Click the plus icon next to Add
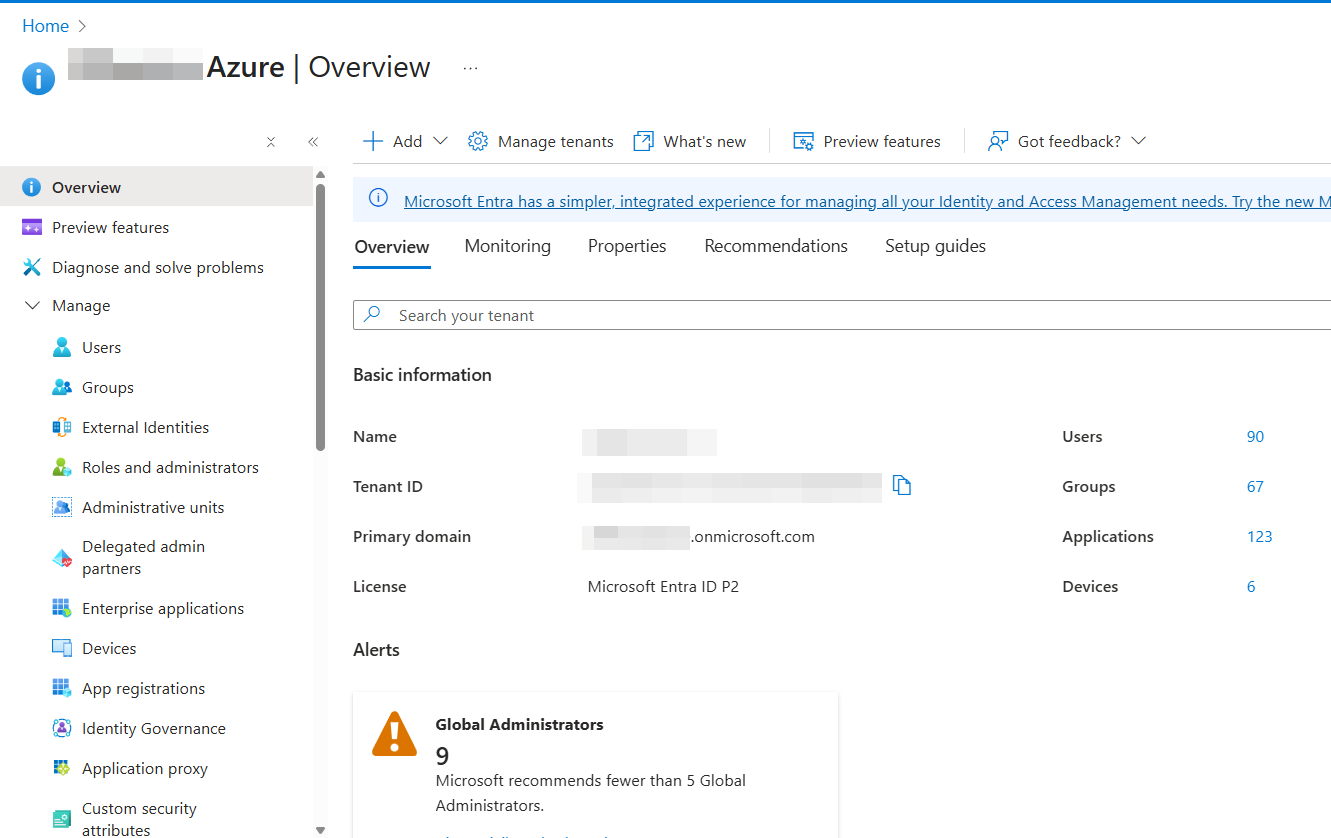This screenshot has width=1331, height=838. click(x=373, y=141)
